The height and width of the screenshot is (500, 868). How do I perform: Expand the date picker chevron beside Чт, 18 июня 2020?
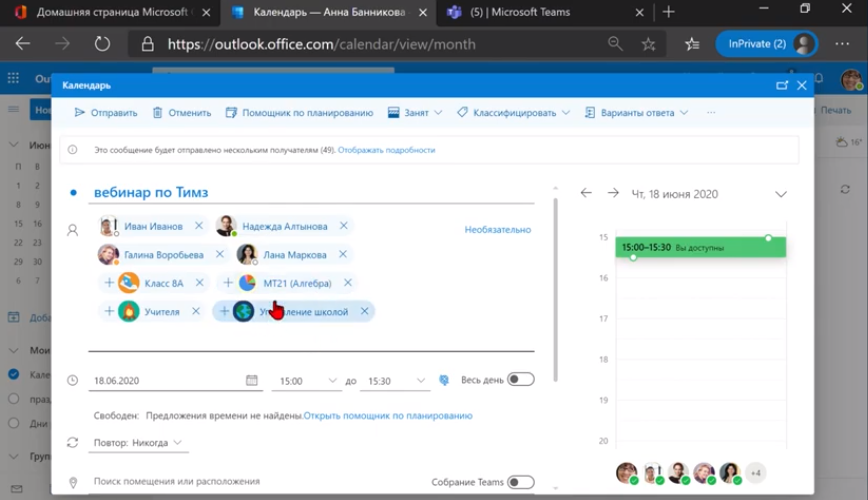coord(781,194)
